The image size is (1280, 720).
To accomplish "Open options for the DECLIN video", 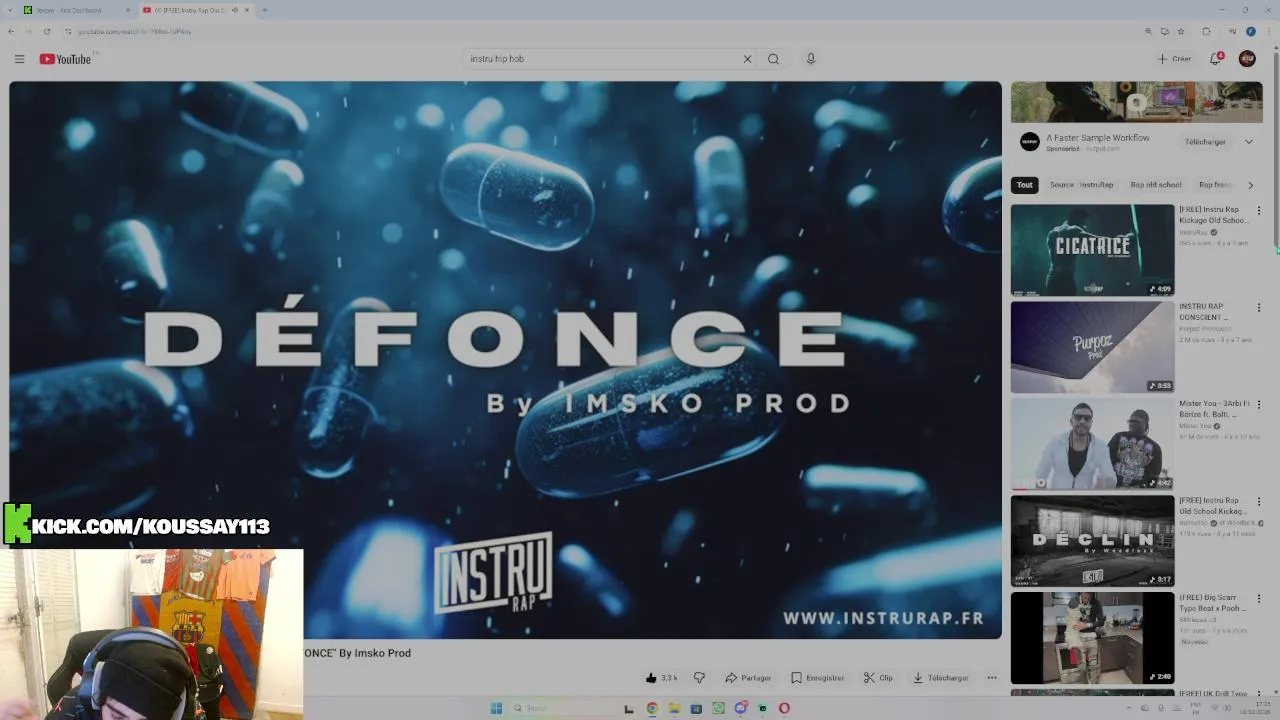I will click(x=1259, y=501).
